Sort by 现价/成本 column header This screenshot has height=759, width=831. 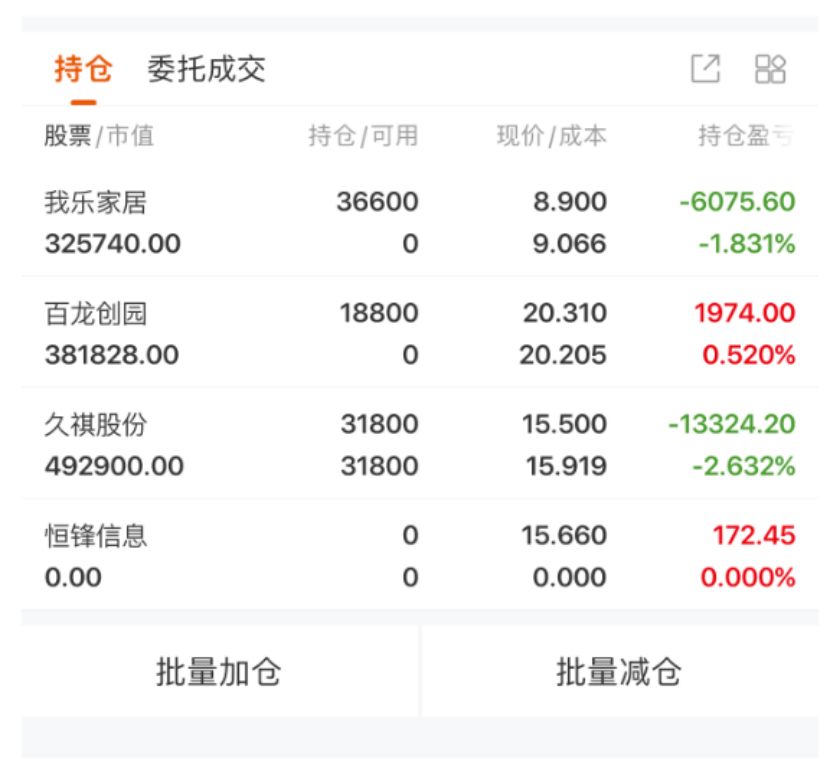click(x=552, y=136)
